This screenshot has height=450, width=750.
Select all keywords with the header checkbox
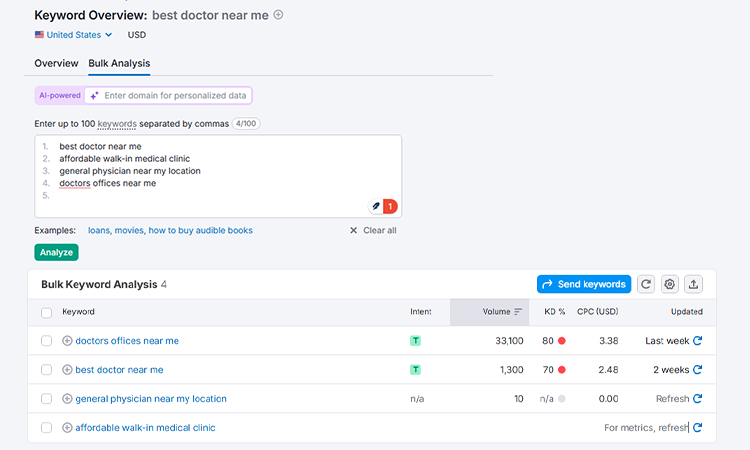pyautogui.click(x=46, y=313)
